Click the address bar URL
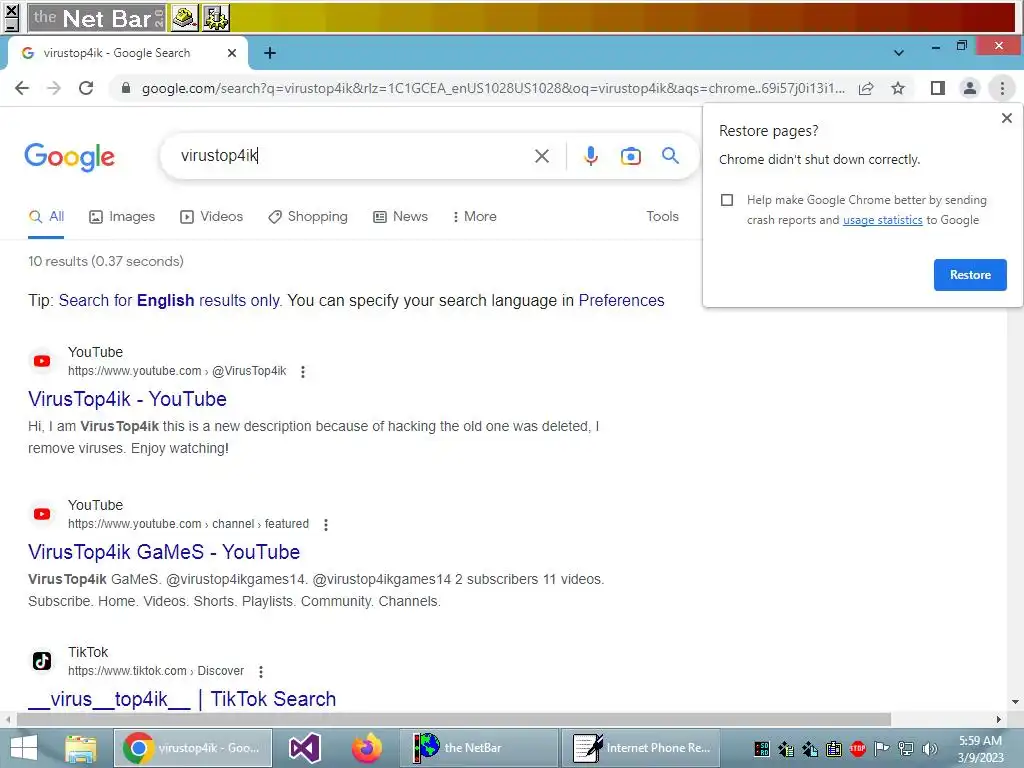The height and width of the screenshot is (768, 1024). pos(493,88)
